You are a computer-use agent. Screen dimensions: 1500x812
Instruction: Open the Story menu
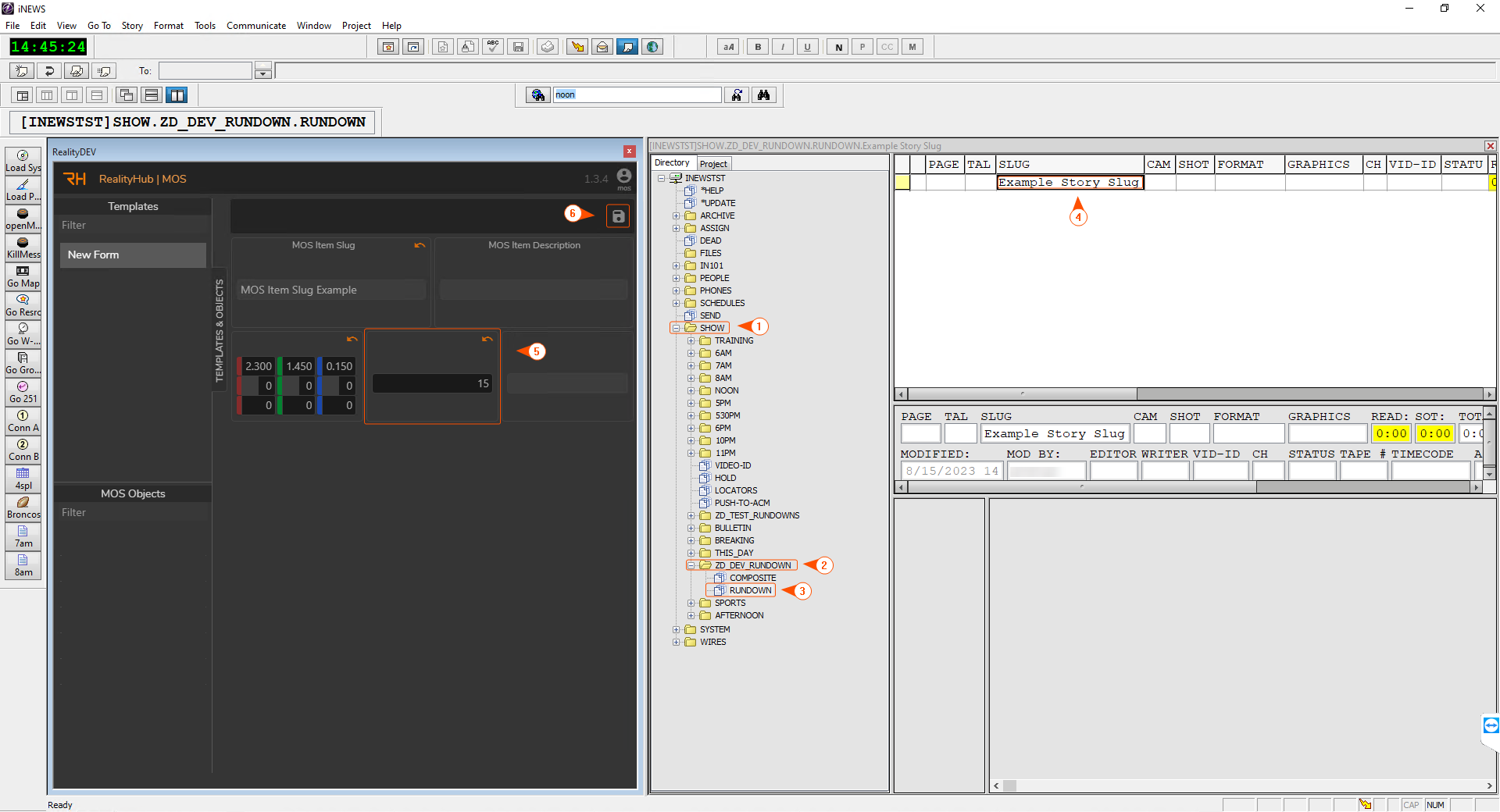132,26
